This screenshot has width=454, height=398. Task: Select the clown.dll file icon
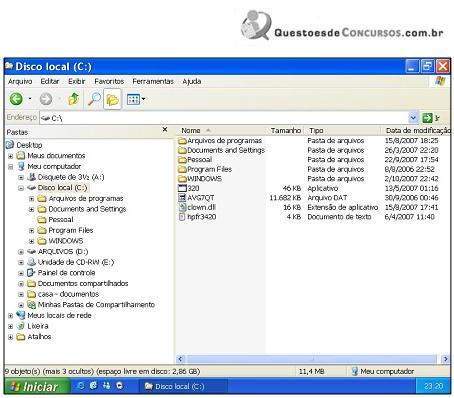(182, 207)
